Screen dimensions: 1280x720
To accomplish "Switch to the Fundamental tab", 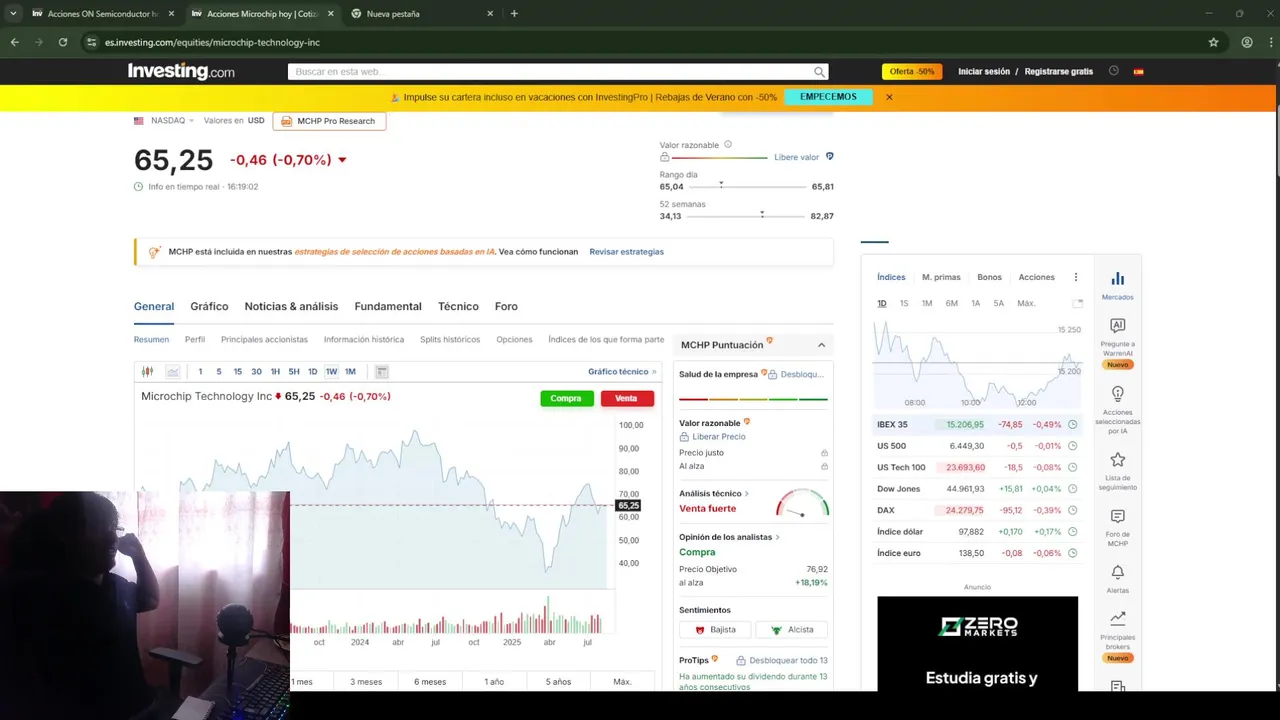I will (x=388, y=307).
